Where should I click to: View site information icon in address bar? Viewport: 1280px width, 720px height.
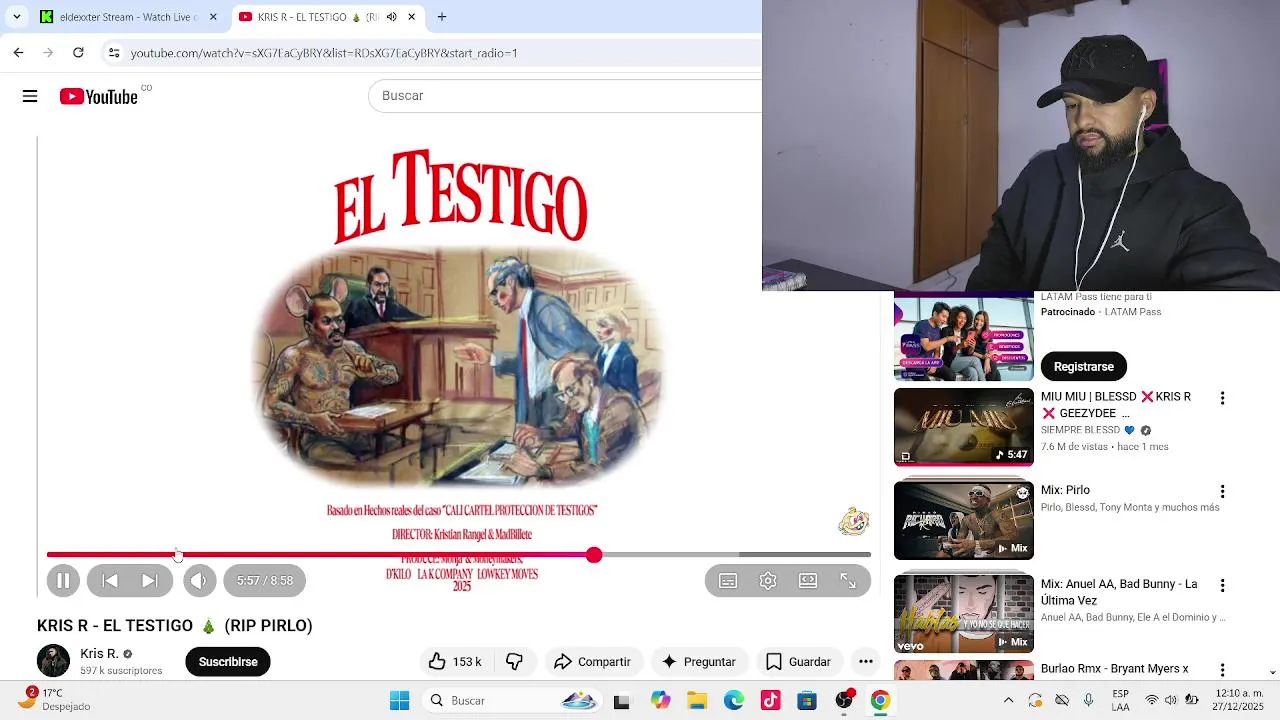coord(114,53)
